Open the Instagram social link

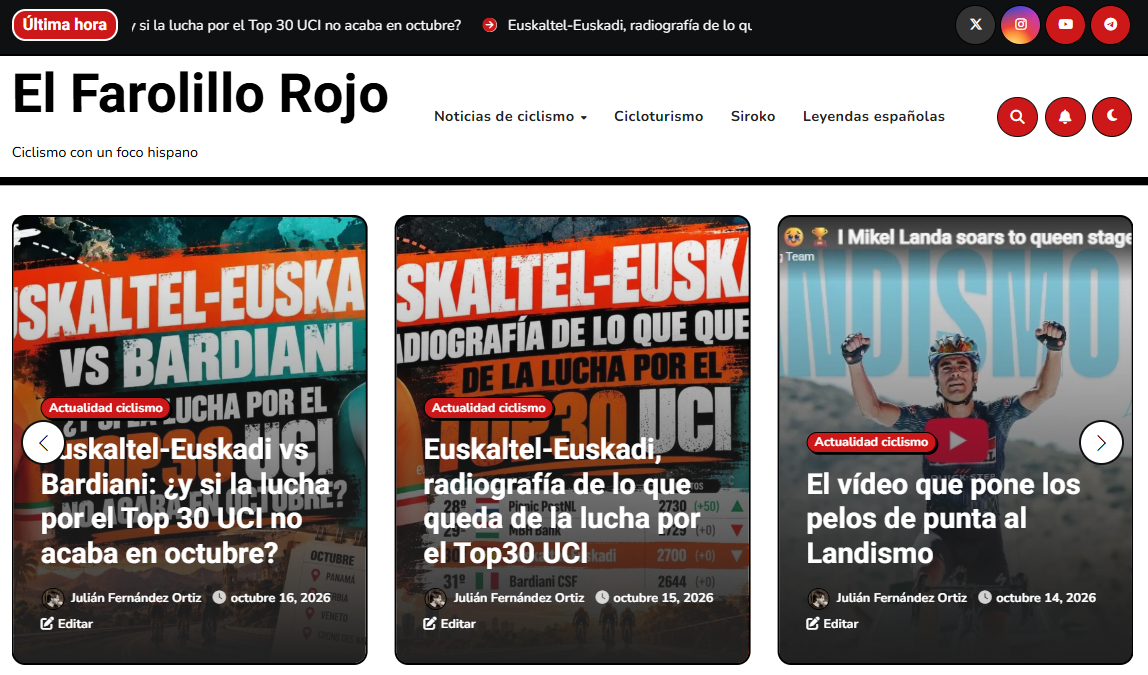(1021, 25)
